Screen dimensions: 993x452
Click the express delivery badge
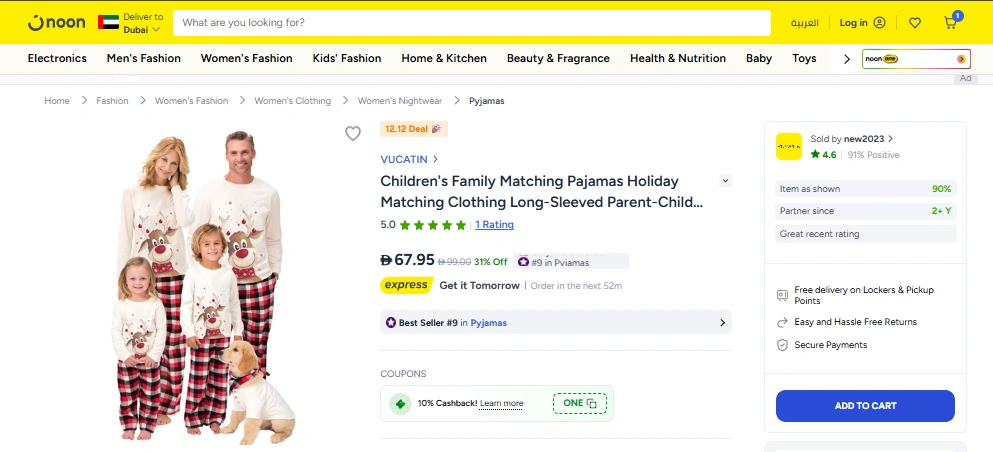click(406, 285)
